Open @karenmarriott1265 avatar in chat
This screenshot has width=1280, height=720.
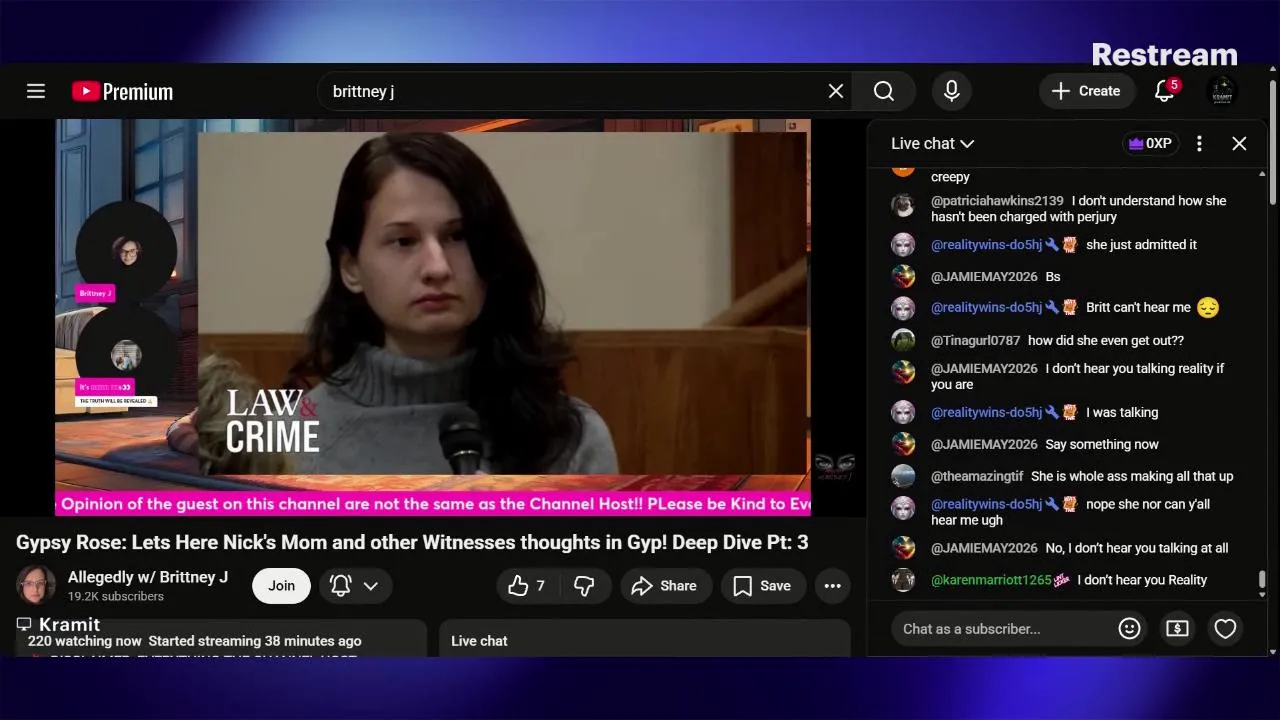pos(903,580)
